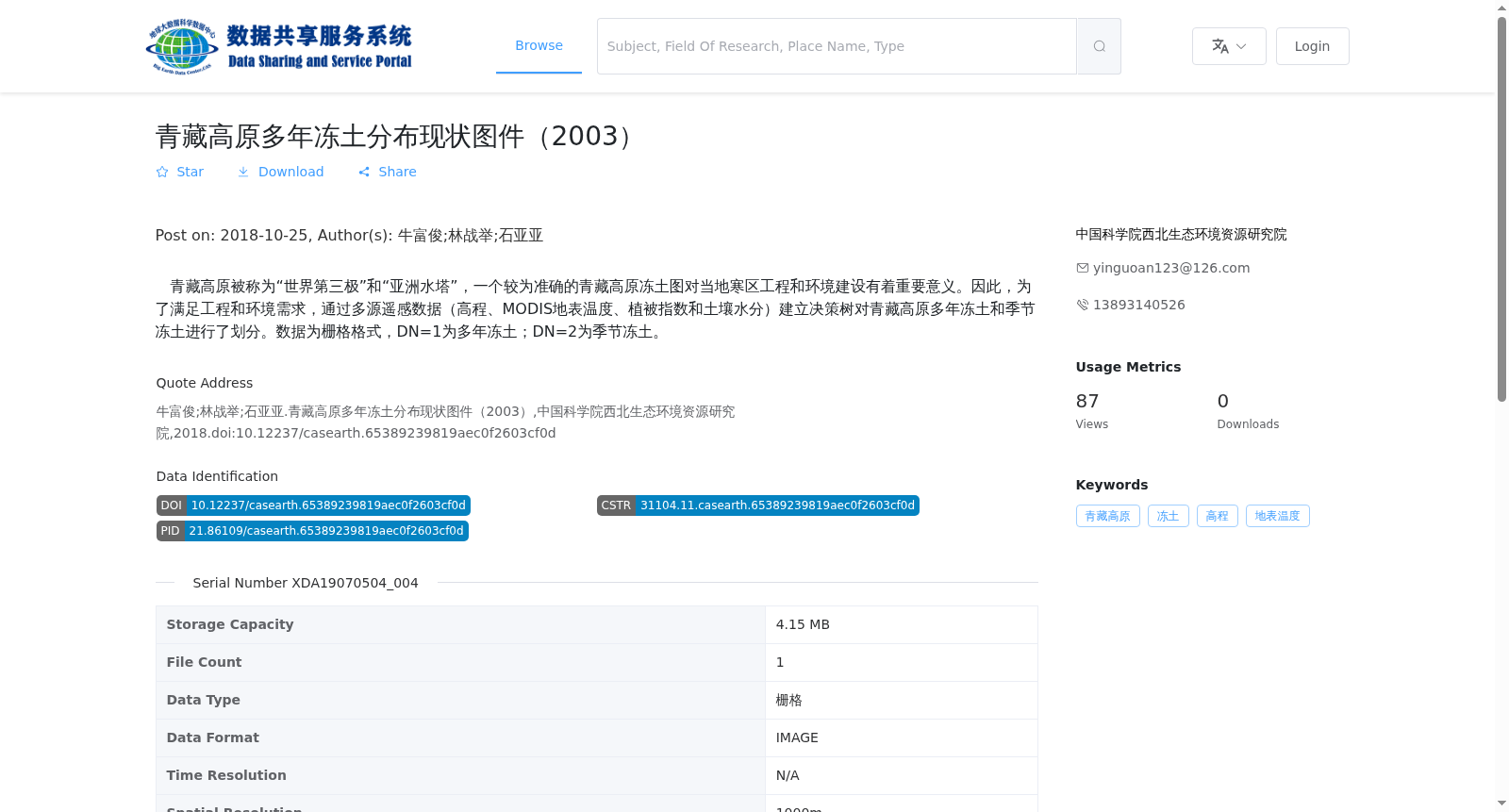Image resolution: width=1509 pixels, height=812 pixels.
Task: Click the email yinguoan123@126.com
Action: (x=1171, y=268)
